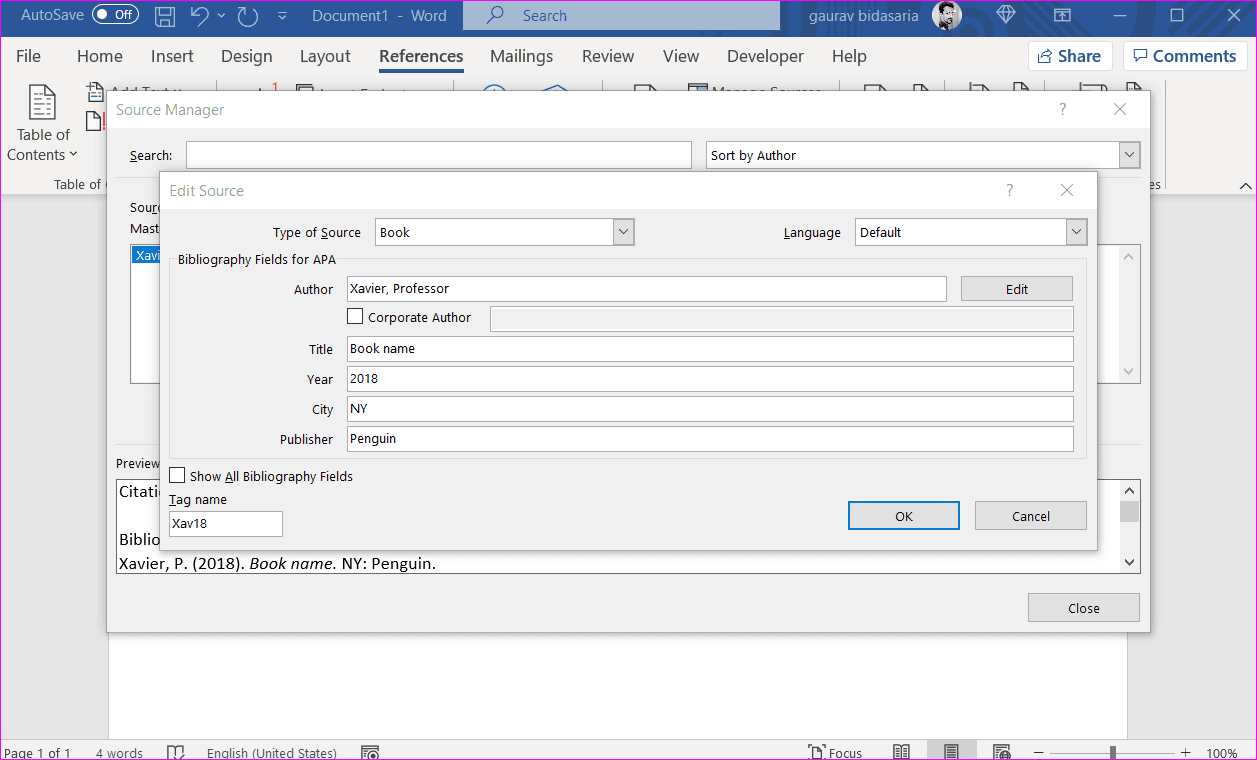Image resolution: width=1257 pixels, height=760 pixels.
Task: Click the diamond premium icon
Action: [x=1007, y=15]
